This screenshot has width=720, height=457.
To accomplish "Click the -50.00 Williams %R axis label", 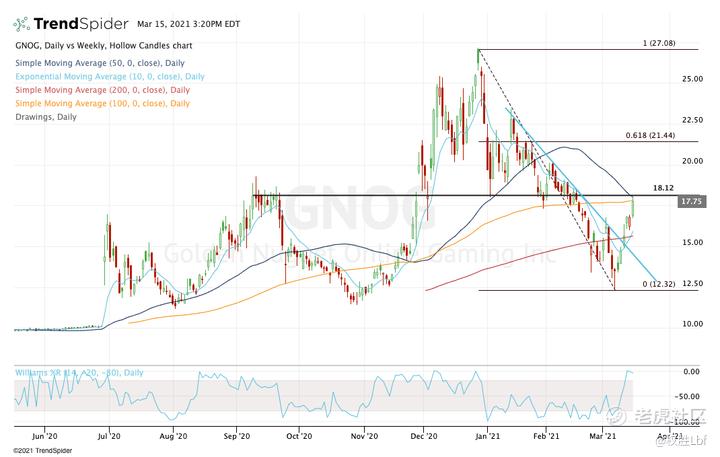I will [x=687, y=396].
